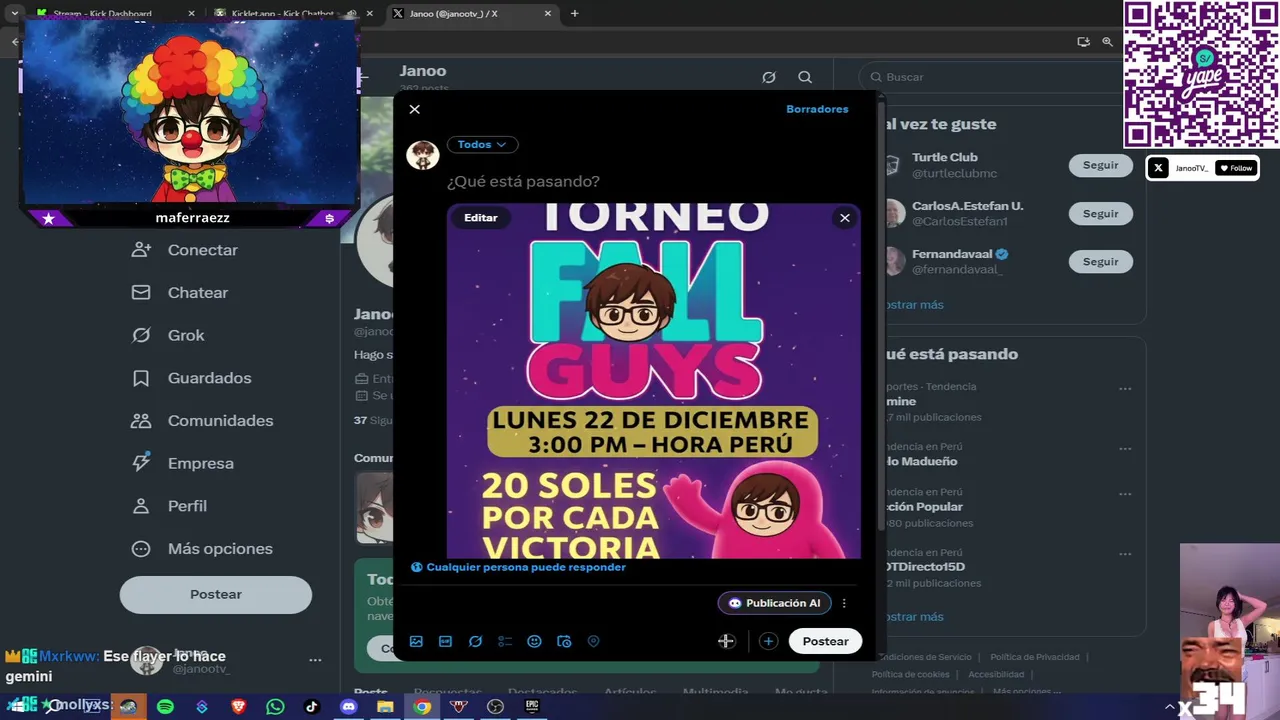The height and width of the screenshot is (720, 1280).
Task: Open WhatsApp from the taskbar
Action: [275, 707]
